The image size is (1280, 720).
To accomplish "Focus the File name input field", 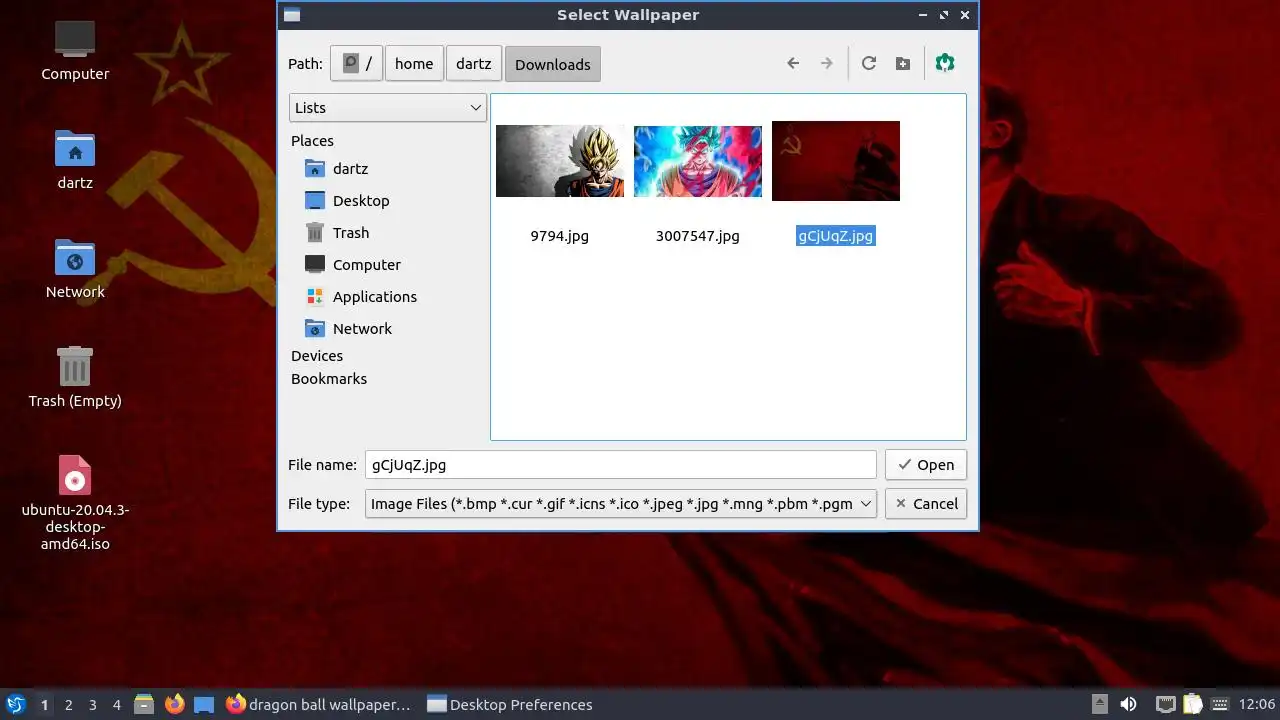I will [621, 465].
